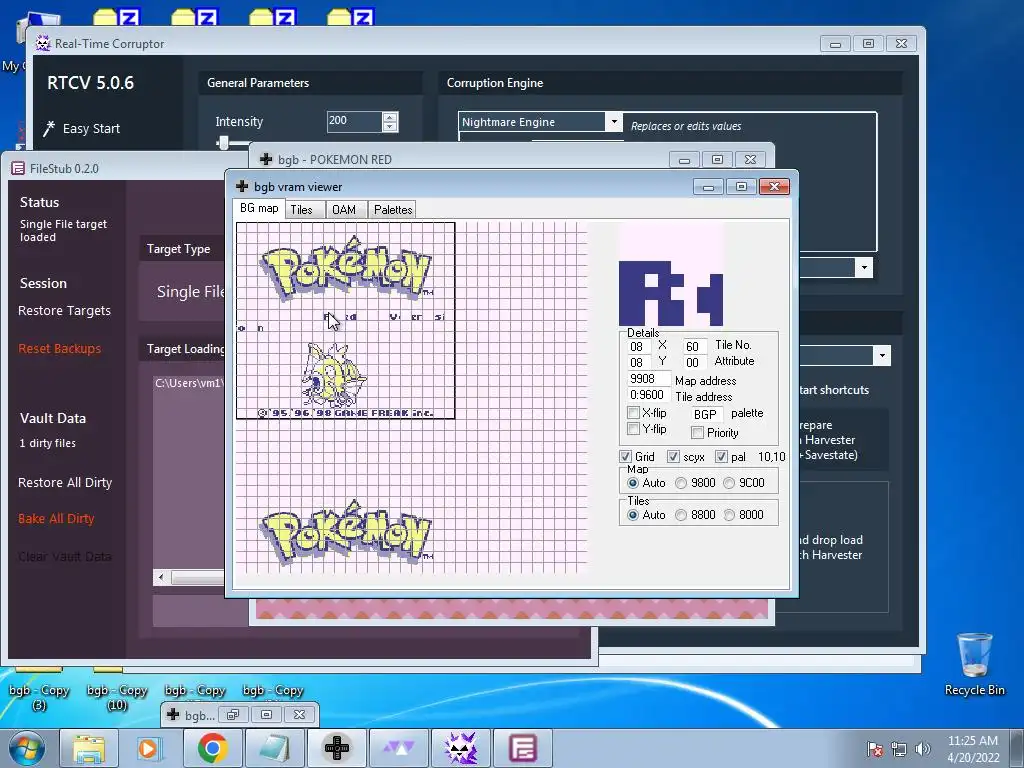Screen dimensions: 1024x768
Task: Decrease Intensity spinner down arrow
Action: click(390, 126)
